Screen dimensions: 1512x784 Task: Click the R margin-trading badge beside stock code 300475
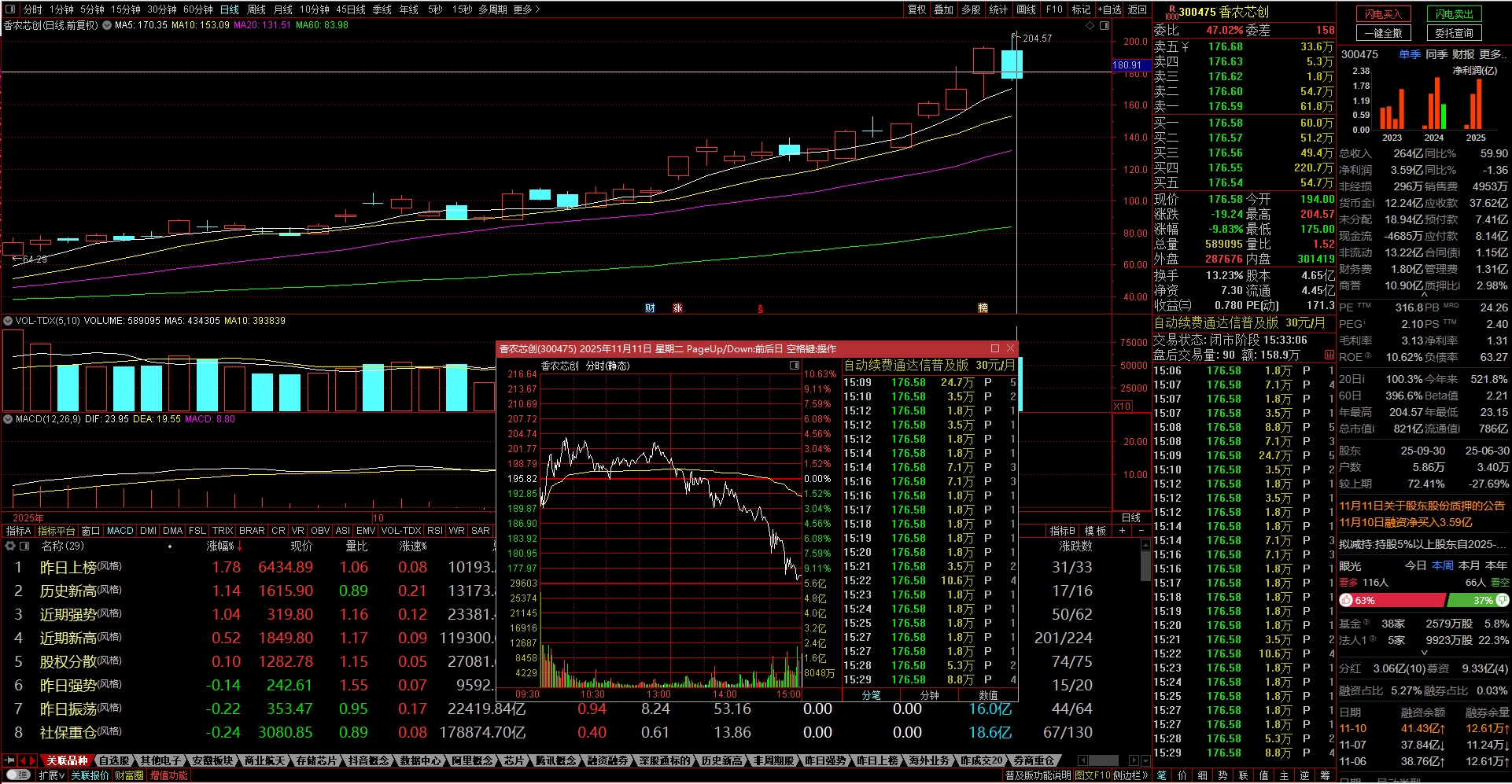point(1171,11)
